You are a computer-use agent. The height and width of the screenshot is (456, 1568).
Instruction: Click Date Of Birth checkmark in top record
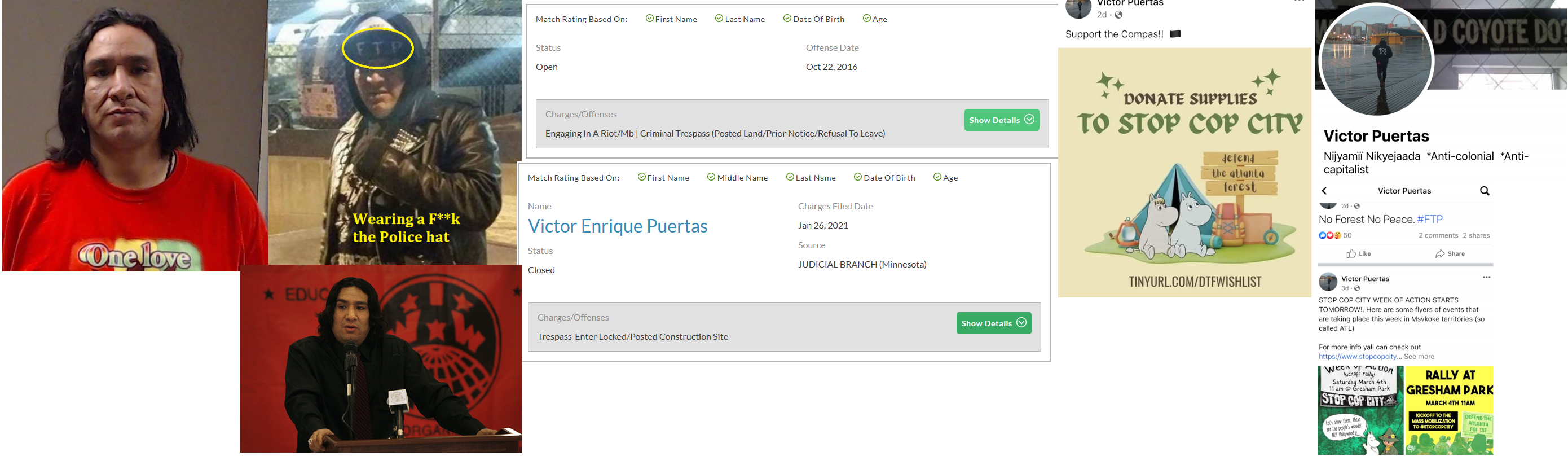787,19
